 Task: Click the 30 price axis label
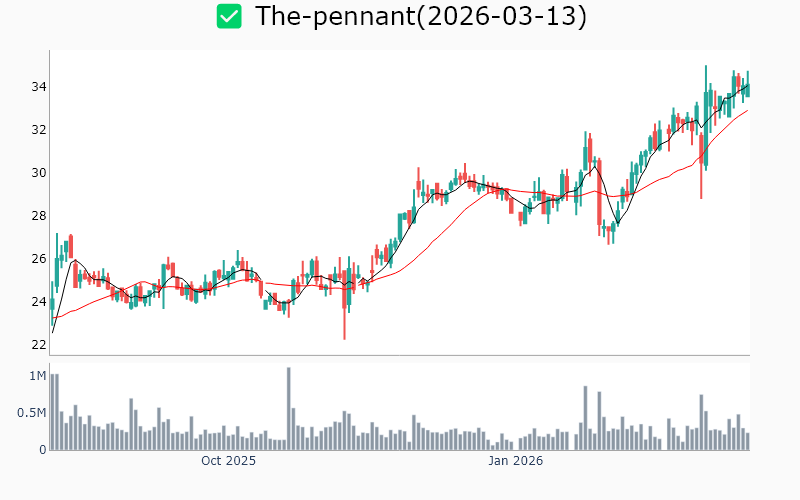(39, 173)
